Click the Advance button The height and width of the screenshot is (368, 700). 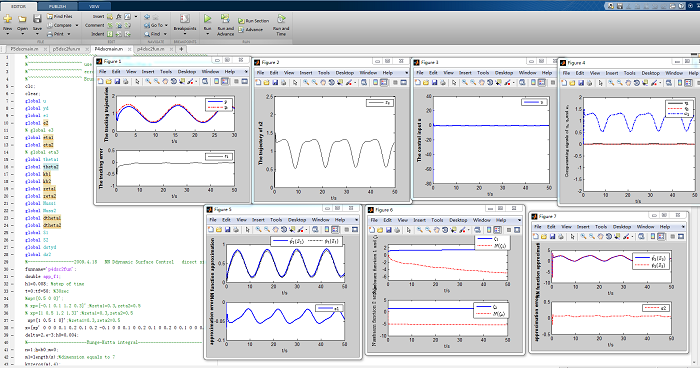click(x=250, y=29)
